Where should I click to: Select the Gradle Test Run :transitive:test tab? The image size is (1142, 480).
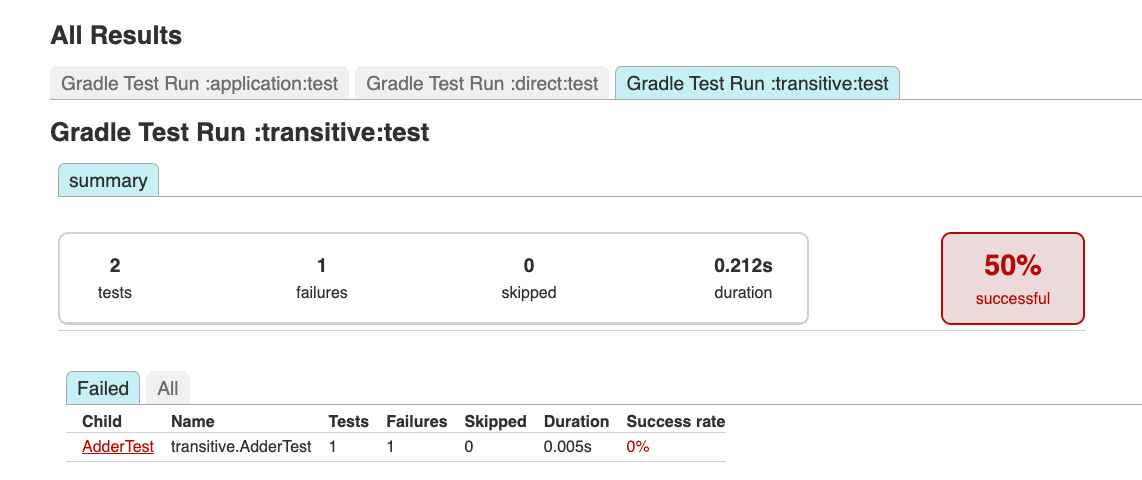tap(757, 83)
